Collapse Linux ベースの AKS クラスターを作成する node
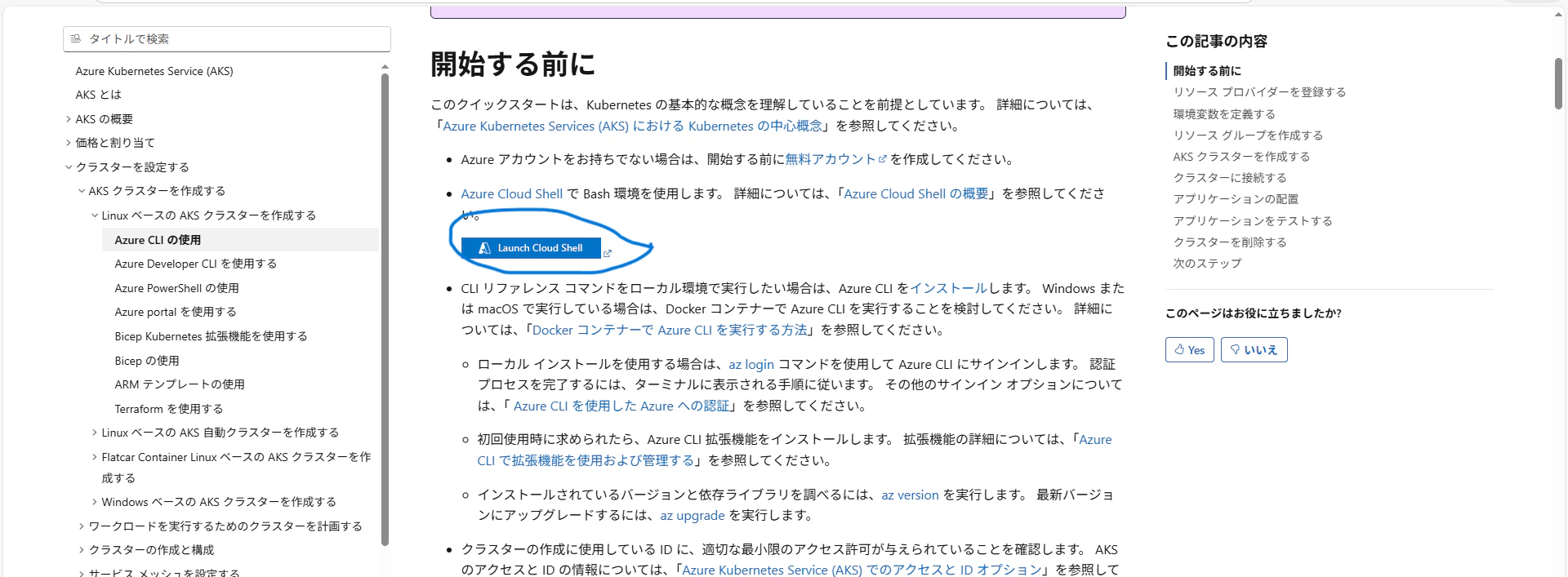Screen dimensions: 1568x577 (94, 215)
